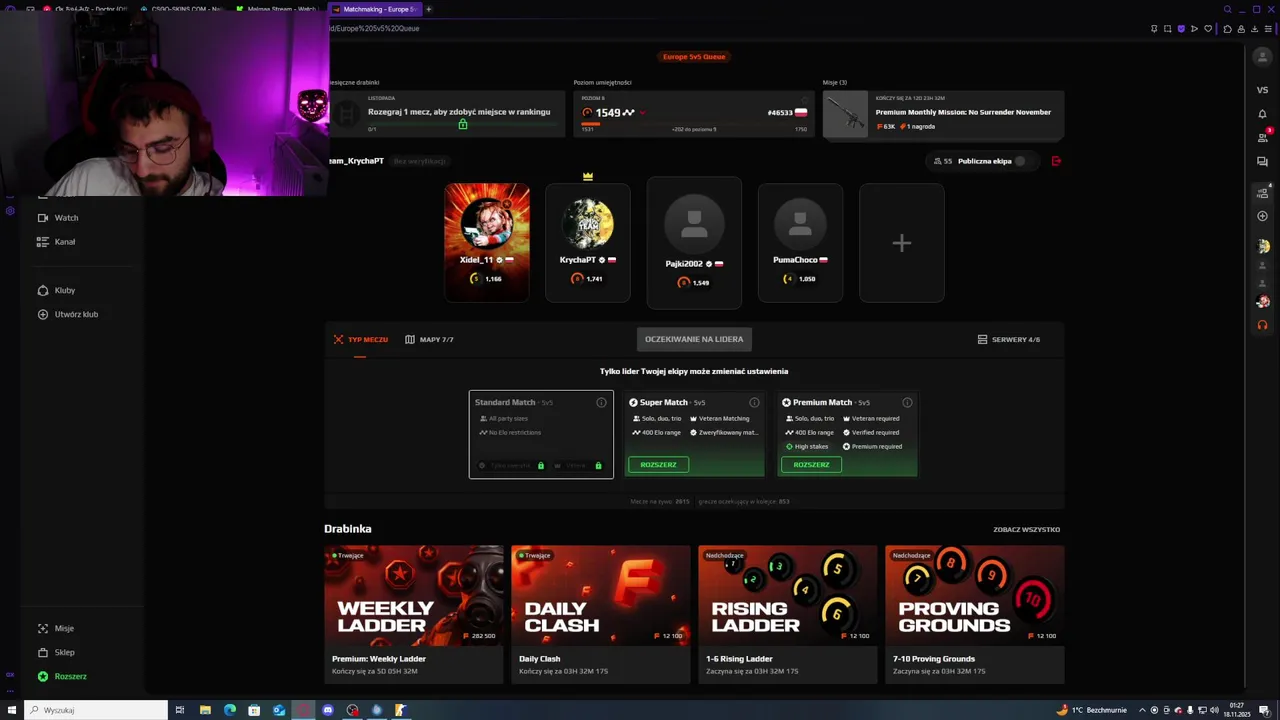Open Daily Clash card
This screenshot has width=1280, height=720.
coord(601,614)
